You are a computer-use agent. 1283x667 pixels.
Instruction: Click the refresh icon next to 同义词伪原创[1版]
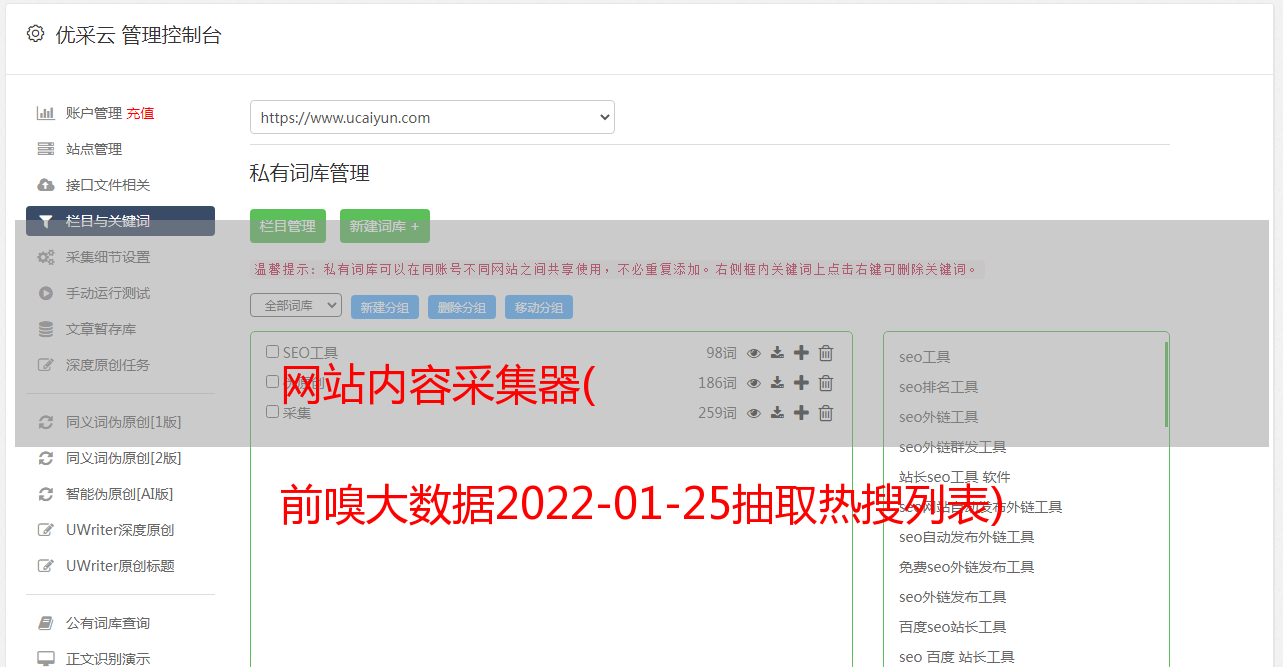45,422
